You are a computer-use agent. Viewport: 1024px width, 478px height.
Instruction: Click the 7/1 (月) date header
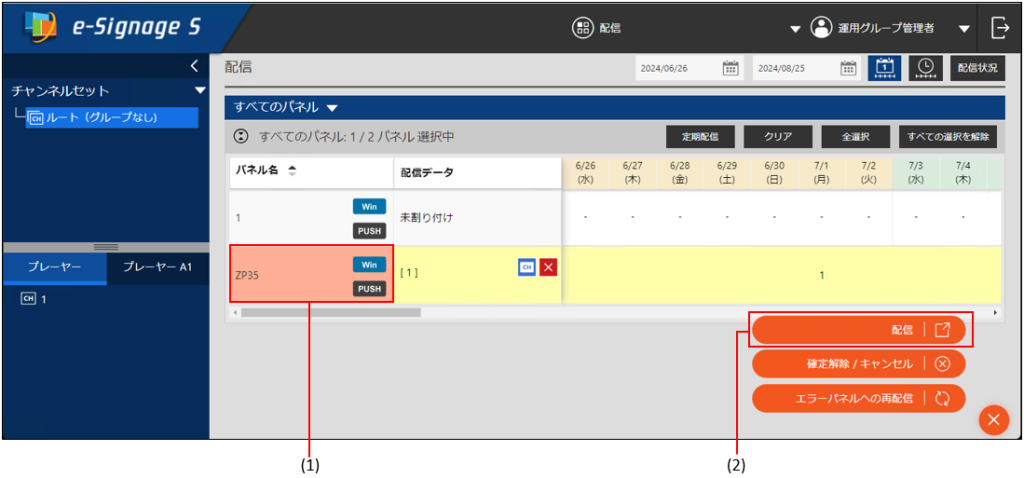[821, 173]
